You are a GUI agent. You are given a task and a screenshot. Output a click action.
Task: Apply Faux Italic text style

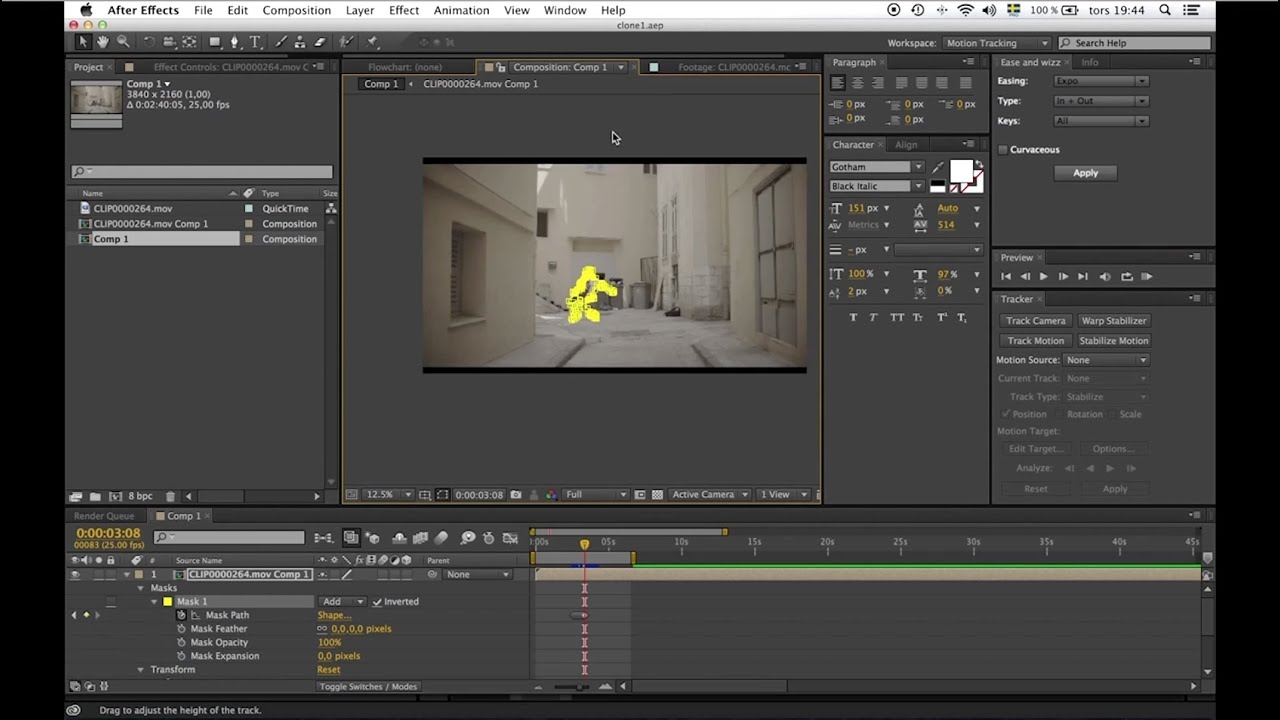(x=873, y=318)
